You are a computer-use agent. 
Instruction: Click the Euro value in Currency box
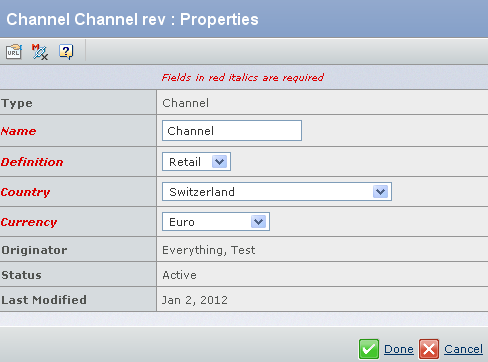point(182,222)
